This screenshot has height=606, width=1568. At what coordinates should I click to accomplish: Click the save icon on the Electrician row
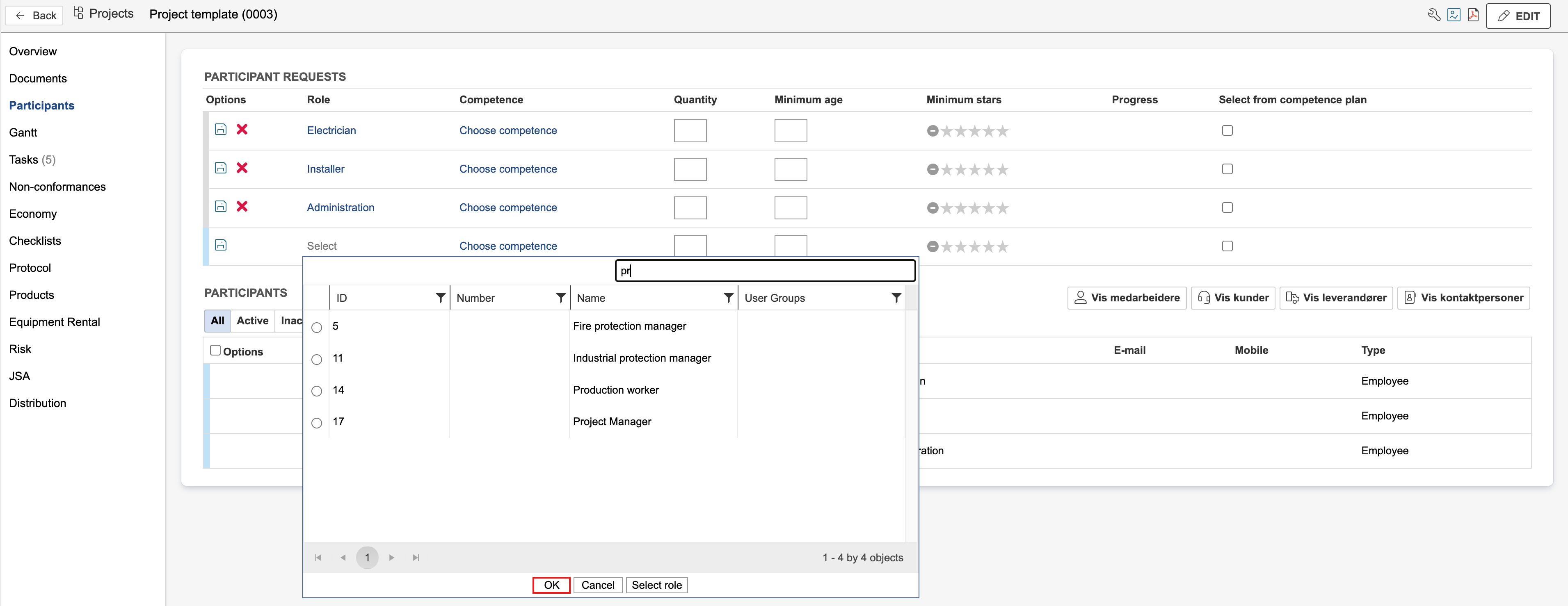point(221,129)
